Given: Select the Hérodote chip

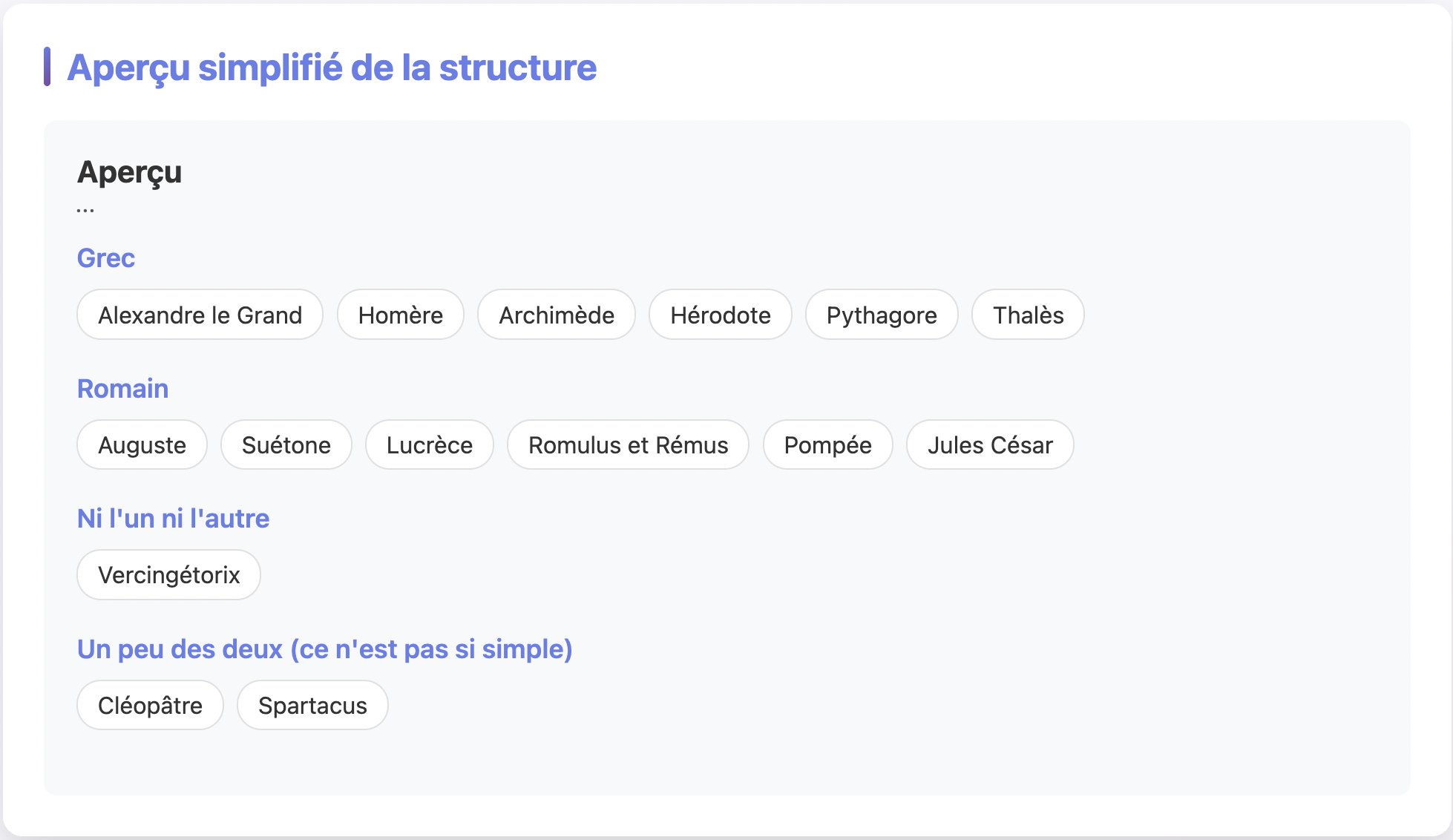Looking at the screenshot, I should [x=720, y=315].
